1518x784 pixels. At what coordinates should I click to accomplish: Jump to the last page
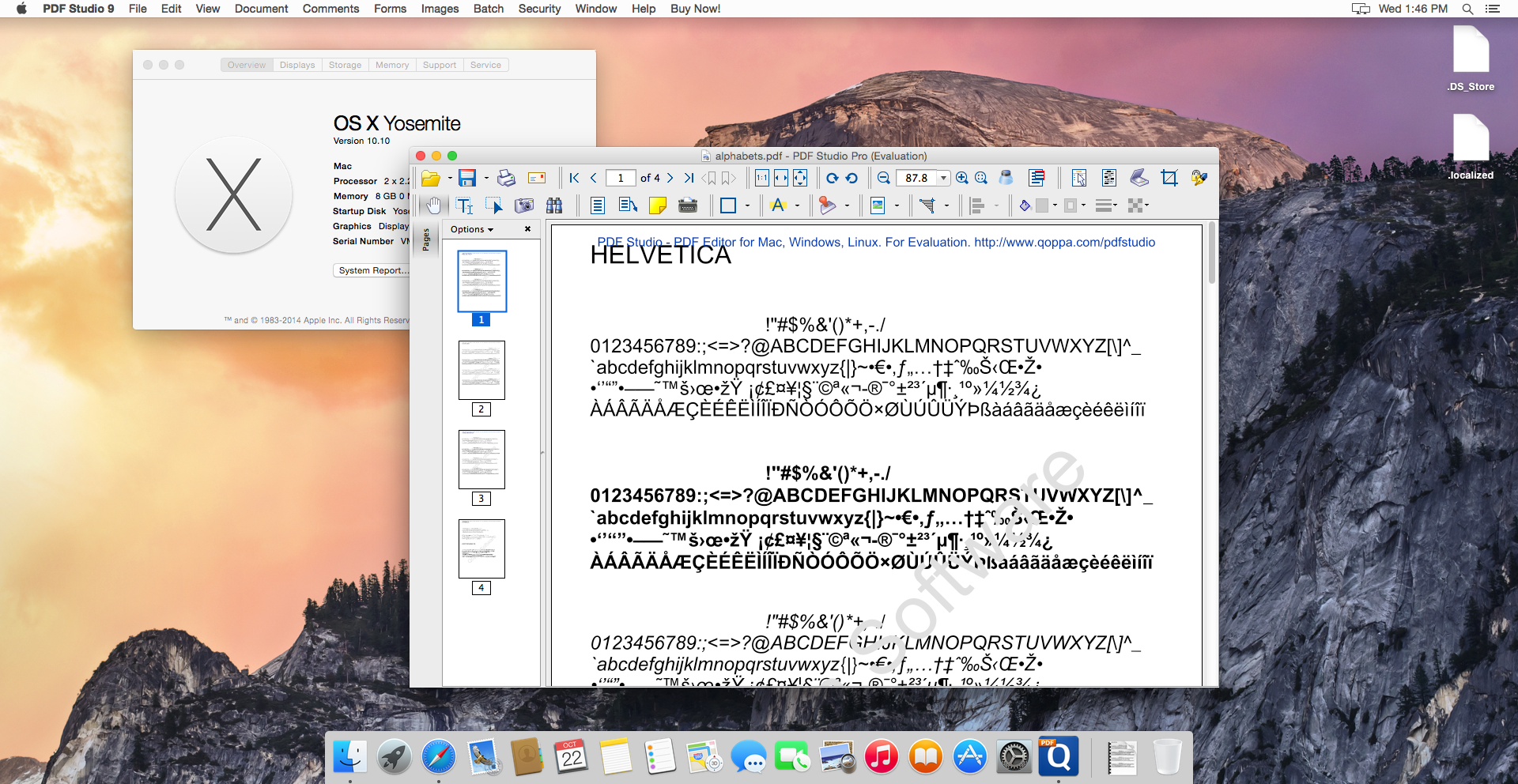tap(689, 178)
